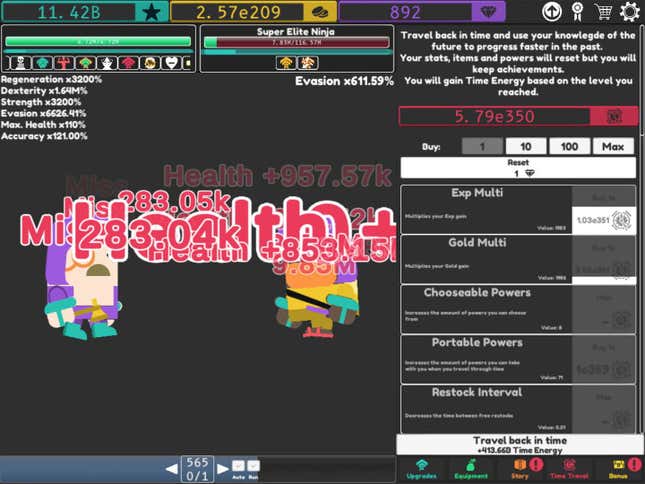Click the gold coins icon
This screenshot has width=645, height=484.
pyautogui.click(x=319, y=12)
